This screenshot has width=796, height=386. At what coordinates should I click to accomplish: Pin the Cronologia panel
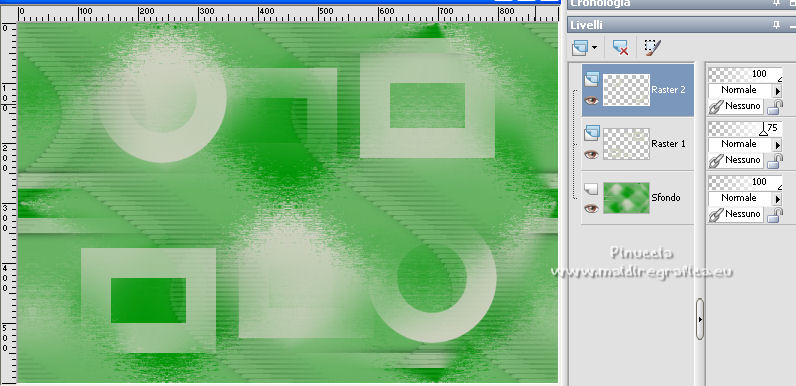click(776, 3)
